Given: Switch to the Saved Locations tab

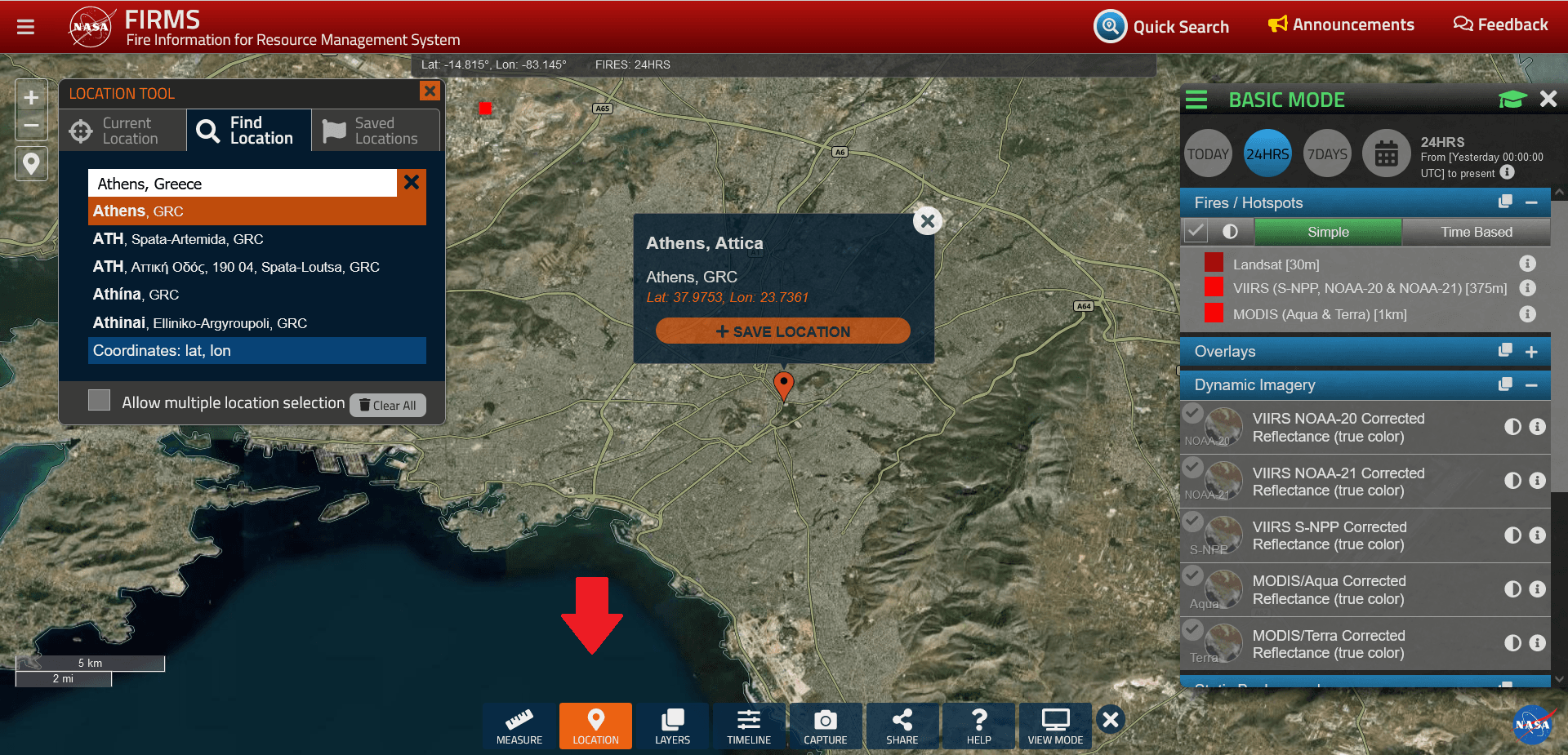Looking at the screenshot, I should click(376, 131).
